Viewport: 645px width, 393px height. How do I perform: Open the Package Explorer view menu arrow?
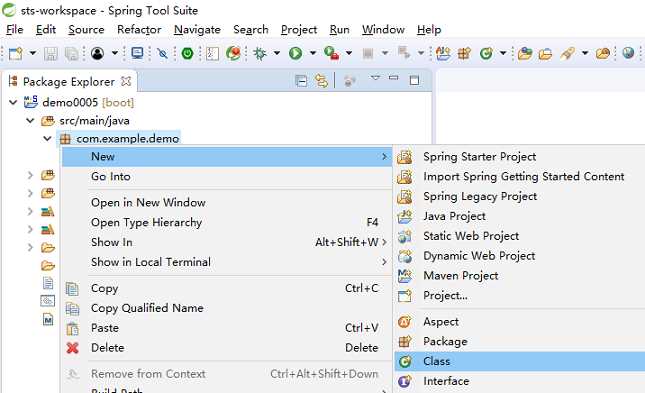(x=375, y=77)
